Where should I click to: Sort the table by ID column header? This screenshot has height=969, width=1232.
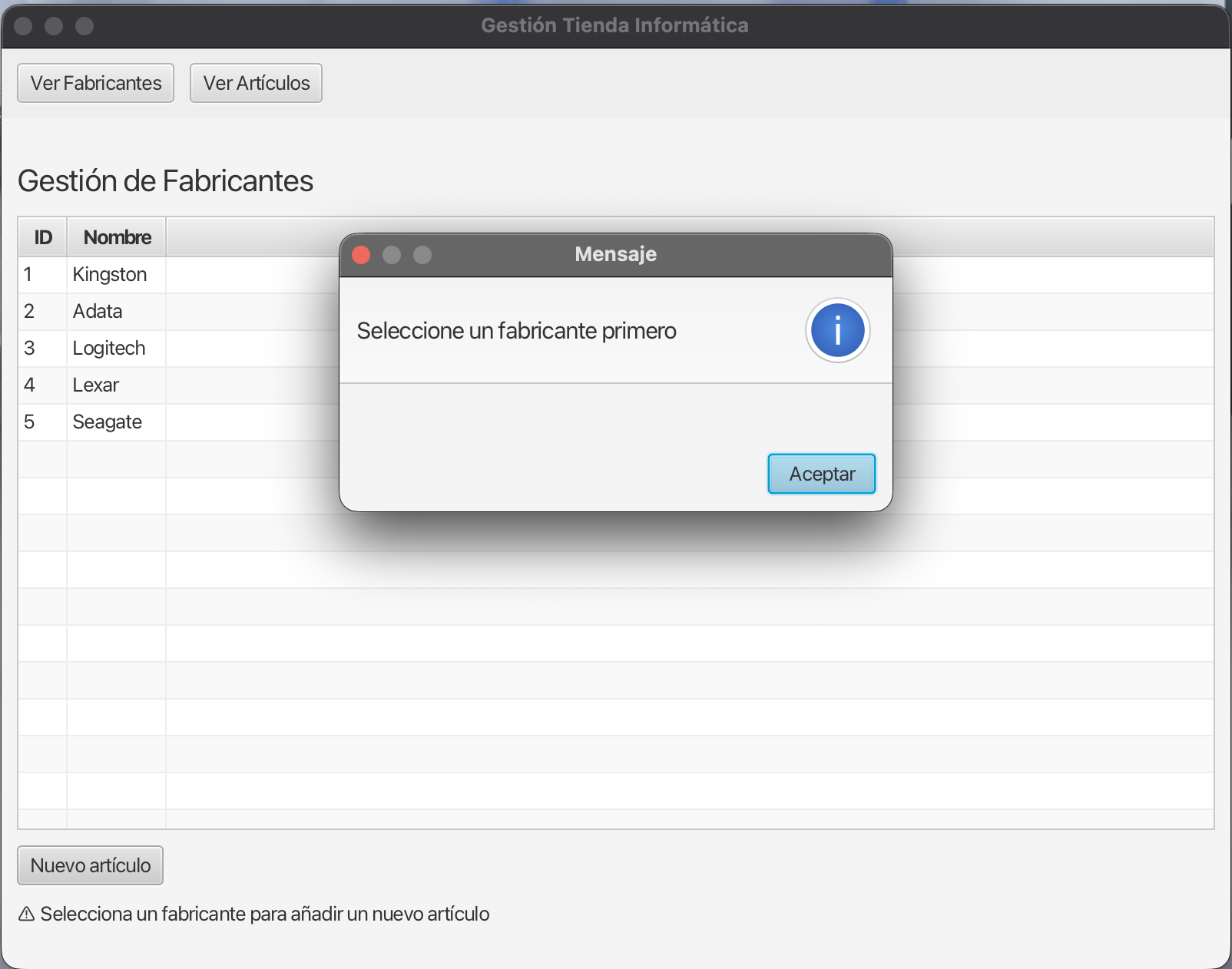coord(43,237)
